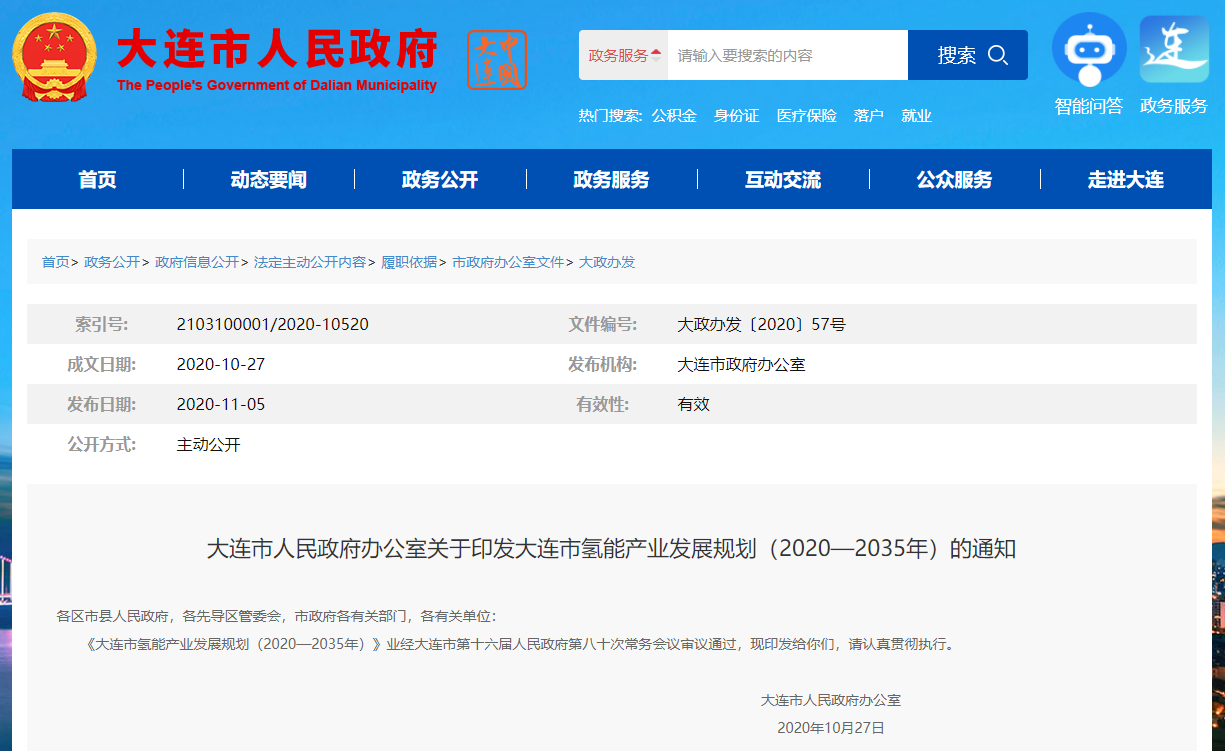Click the magnifier search icon
Image resolution: width=1225 pixels, height=751 pixels.
point(996,55)
